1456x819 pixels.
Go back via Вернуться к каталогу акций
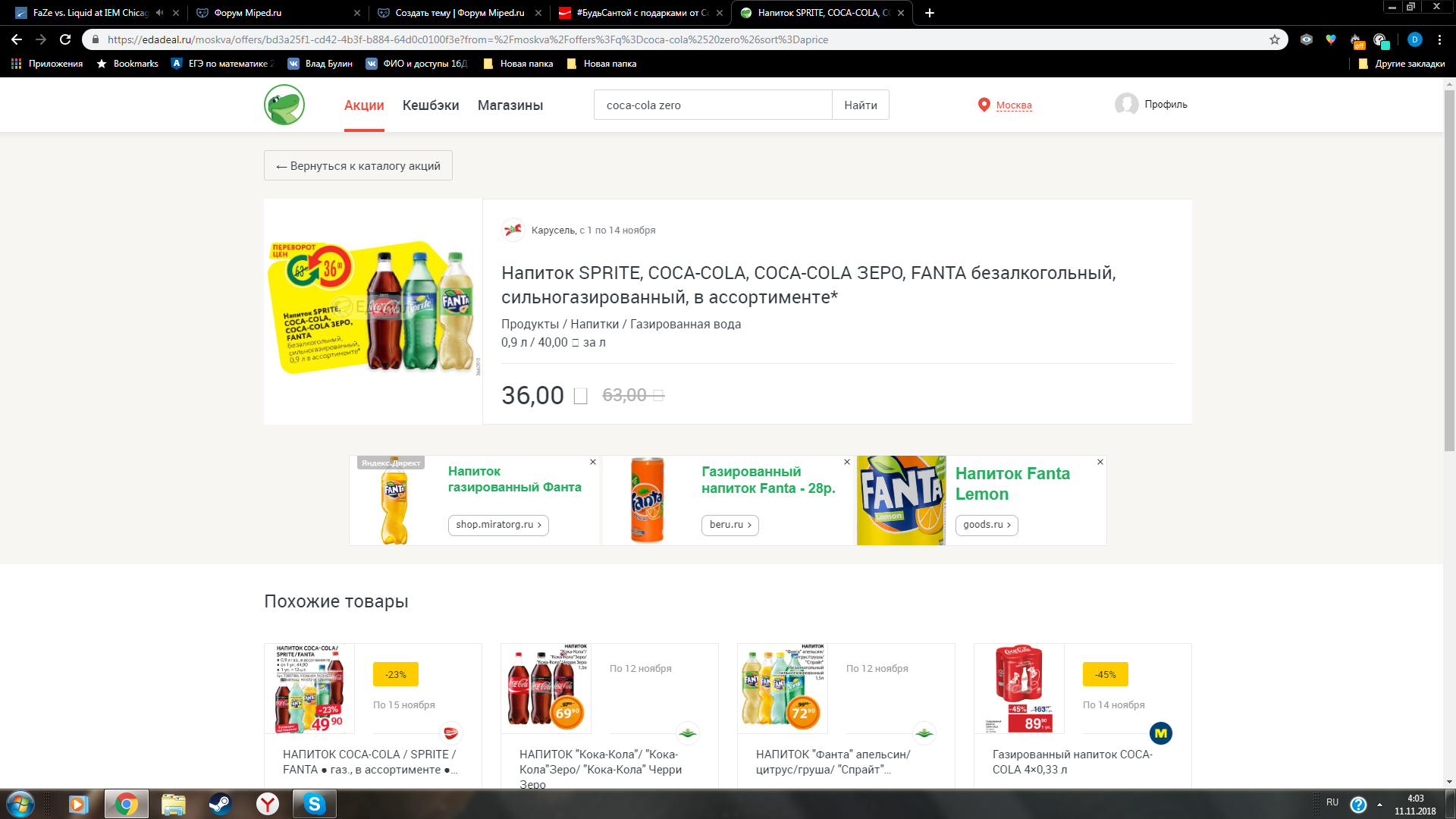click(x=358, y=165)
